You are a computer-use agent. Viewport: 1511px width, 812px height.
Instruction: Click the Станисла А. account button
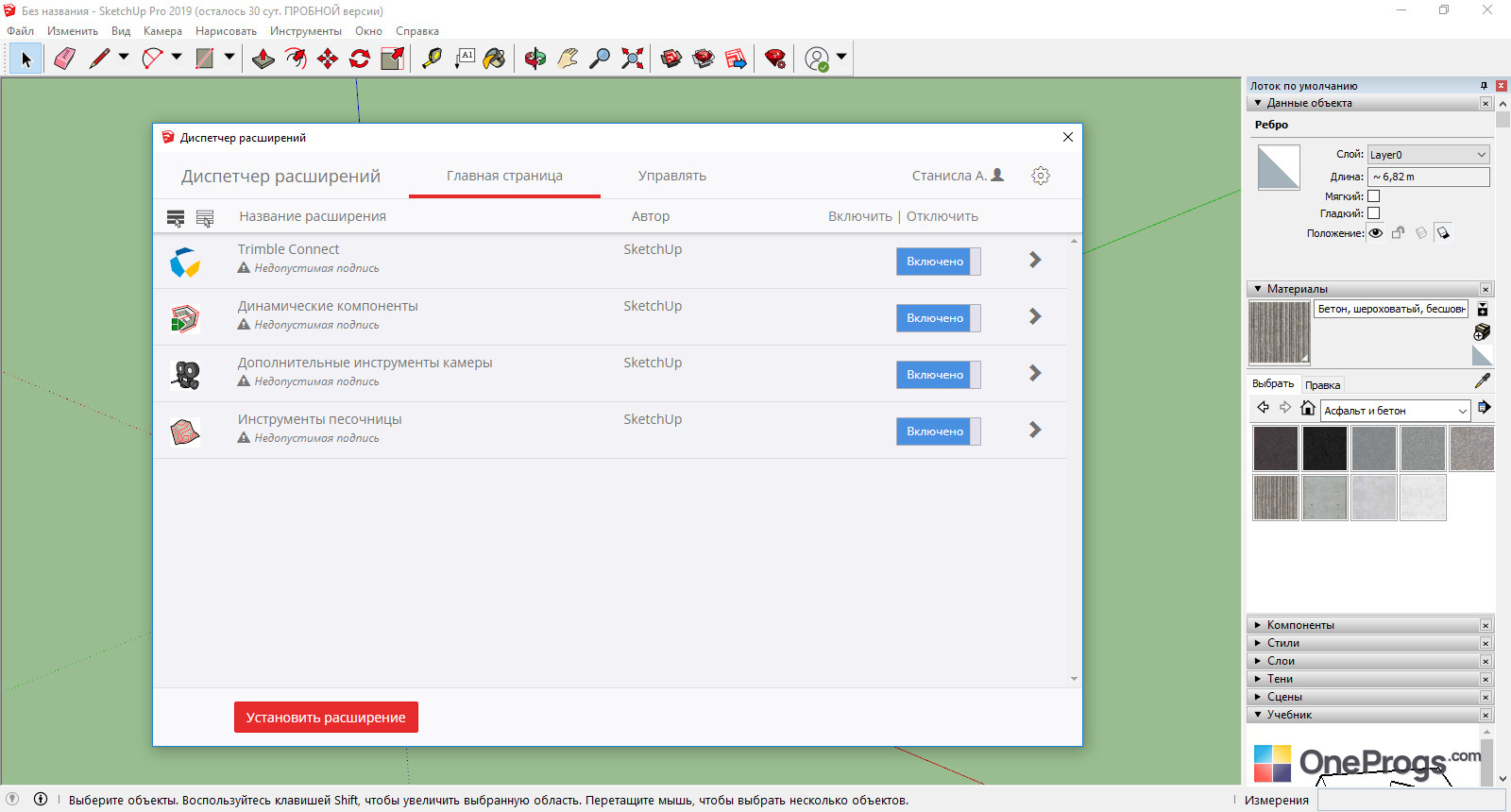959,176
